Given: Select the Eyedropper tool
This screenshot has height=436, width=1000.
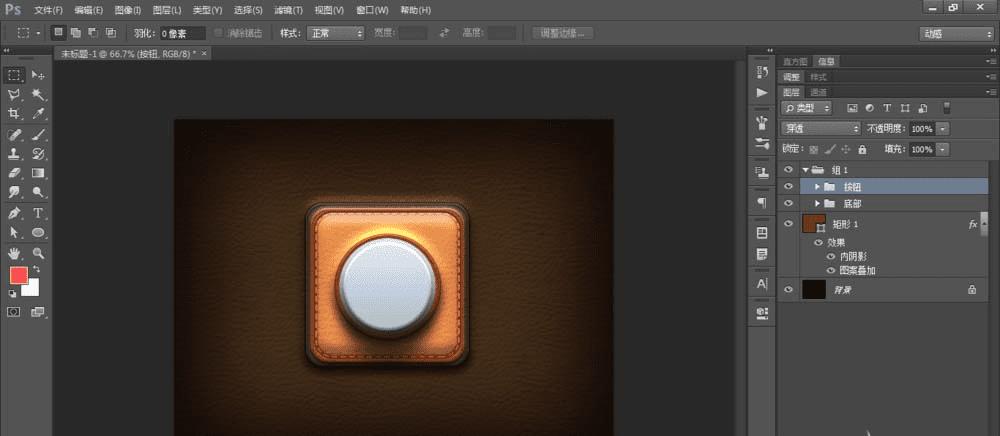Looking at the screenshot, I should 38,113.
